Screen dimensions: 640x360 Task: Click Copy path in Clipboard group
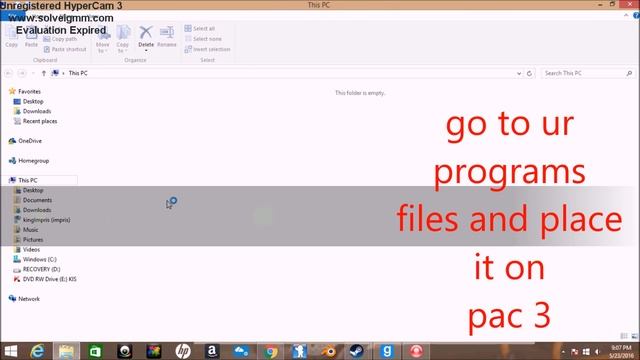(x=60, y=39)
